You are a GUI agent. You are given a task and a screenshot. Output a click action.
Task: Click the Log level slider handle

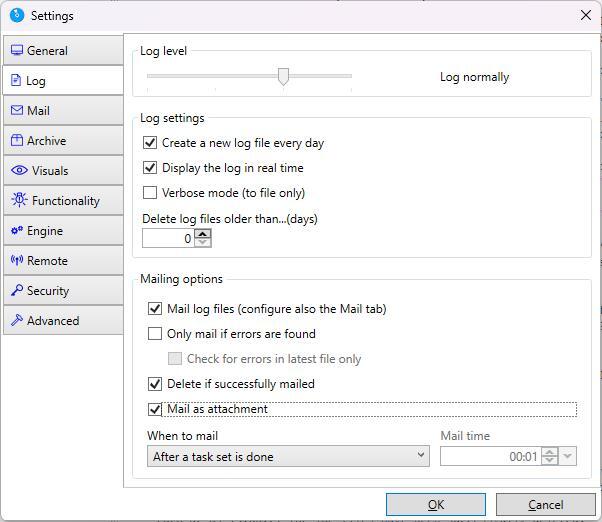283,77
